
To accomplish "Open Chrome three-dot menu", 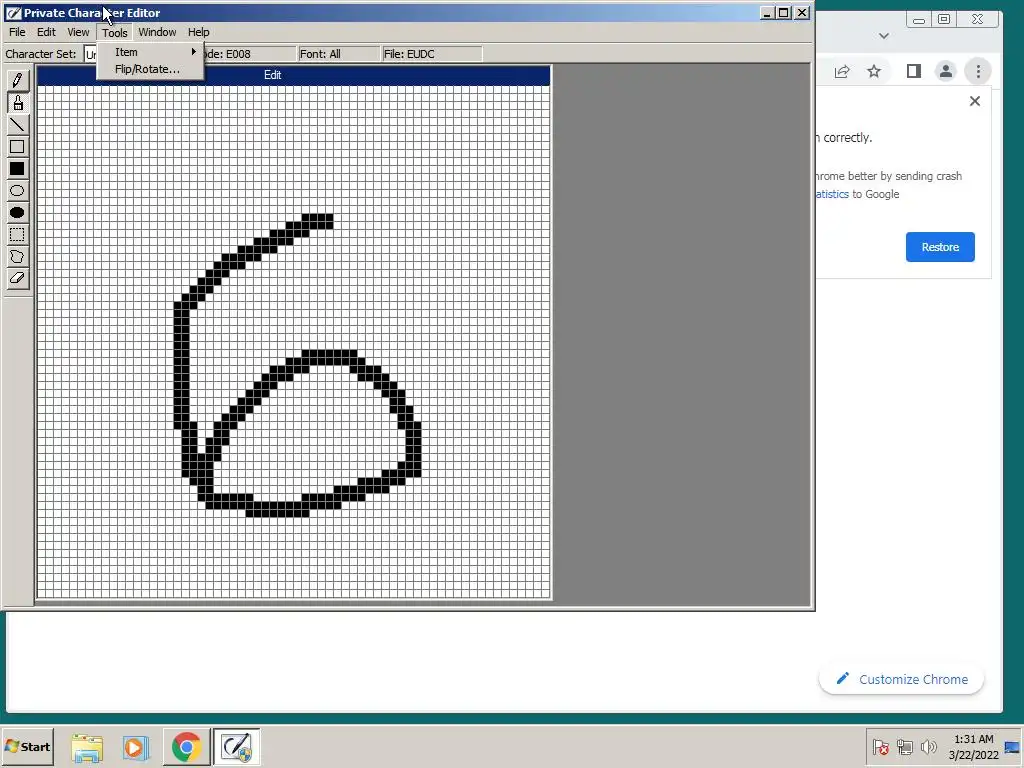I will tap(978, 71).
